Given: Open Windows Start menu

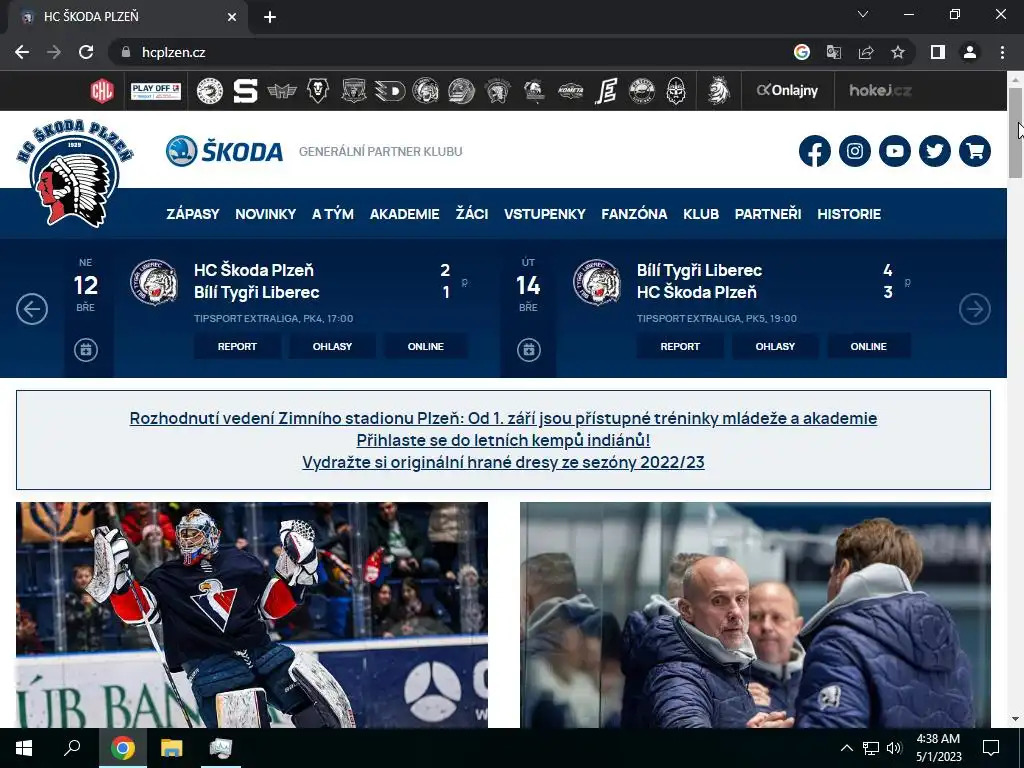Looking at the screenshot, I should tap(24, 748).
